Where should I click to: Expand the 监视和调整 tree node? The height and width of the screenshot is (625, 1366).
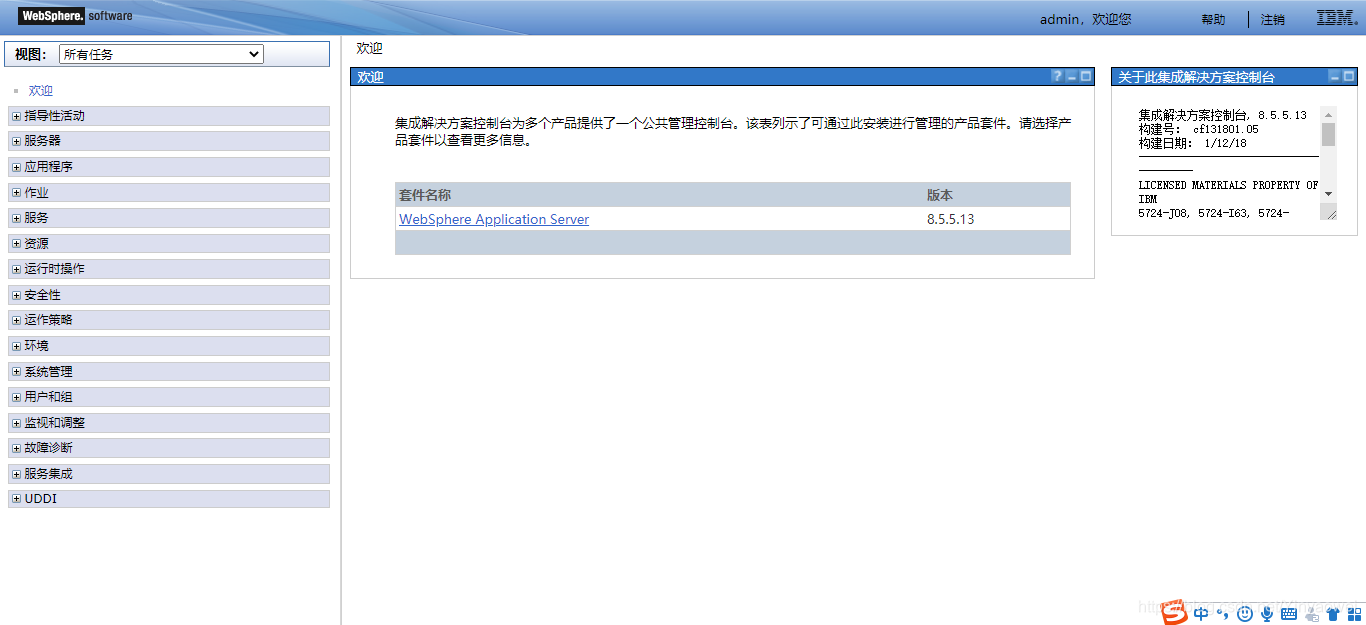16,423
